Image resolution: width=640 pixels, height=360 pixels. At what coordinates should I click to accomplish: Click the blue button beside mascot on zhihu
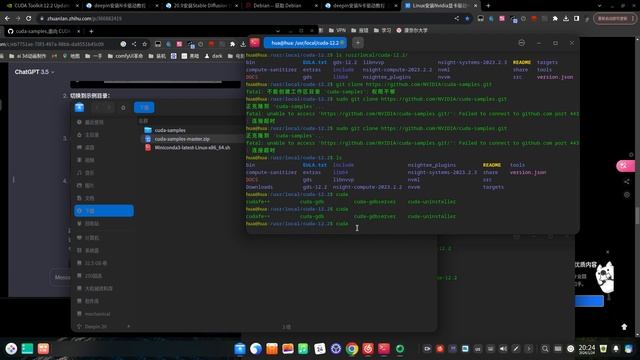click(589, 301)
